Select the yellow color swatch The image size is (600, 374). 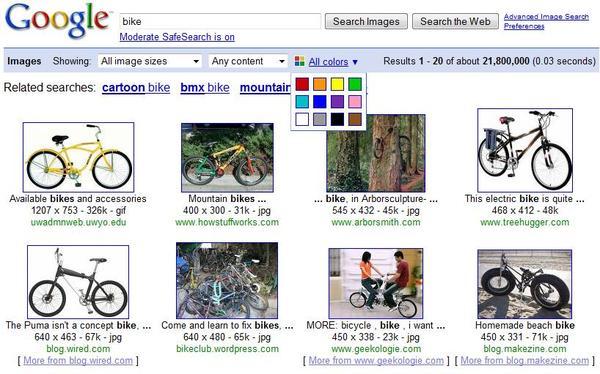tap(337, 84)
